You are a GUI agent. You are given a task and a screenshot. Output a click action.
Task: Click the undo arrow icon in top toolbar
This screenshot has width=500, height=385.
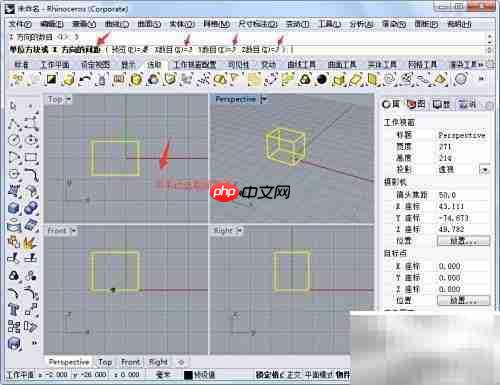coord(85,79)
